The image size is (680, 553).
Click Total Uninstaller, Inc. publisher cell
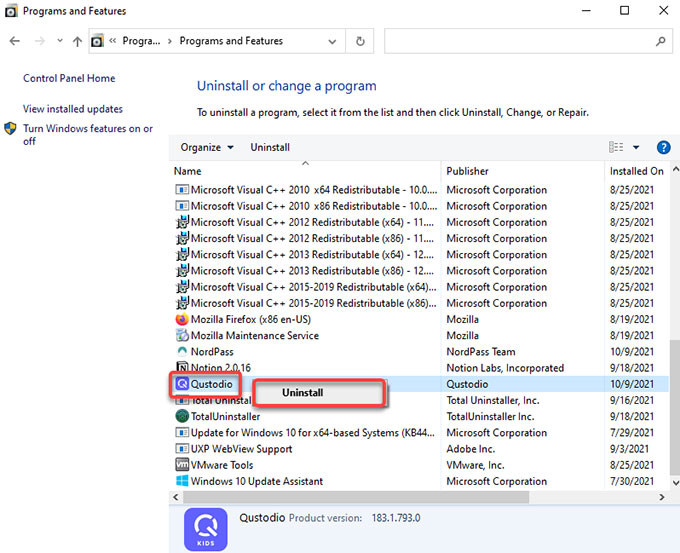pyautogui.click(x=493, y=400)
